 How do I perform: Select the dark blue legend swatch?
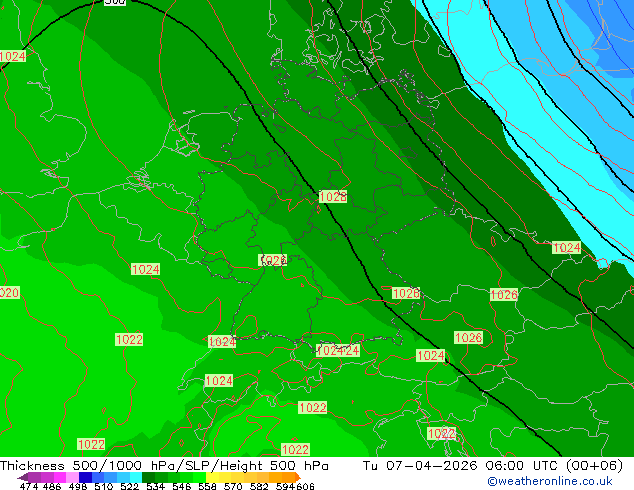[85, 477]
